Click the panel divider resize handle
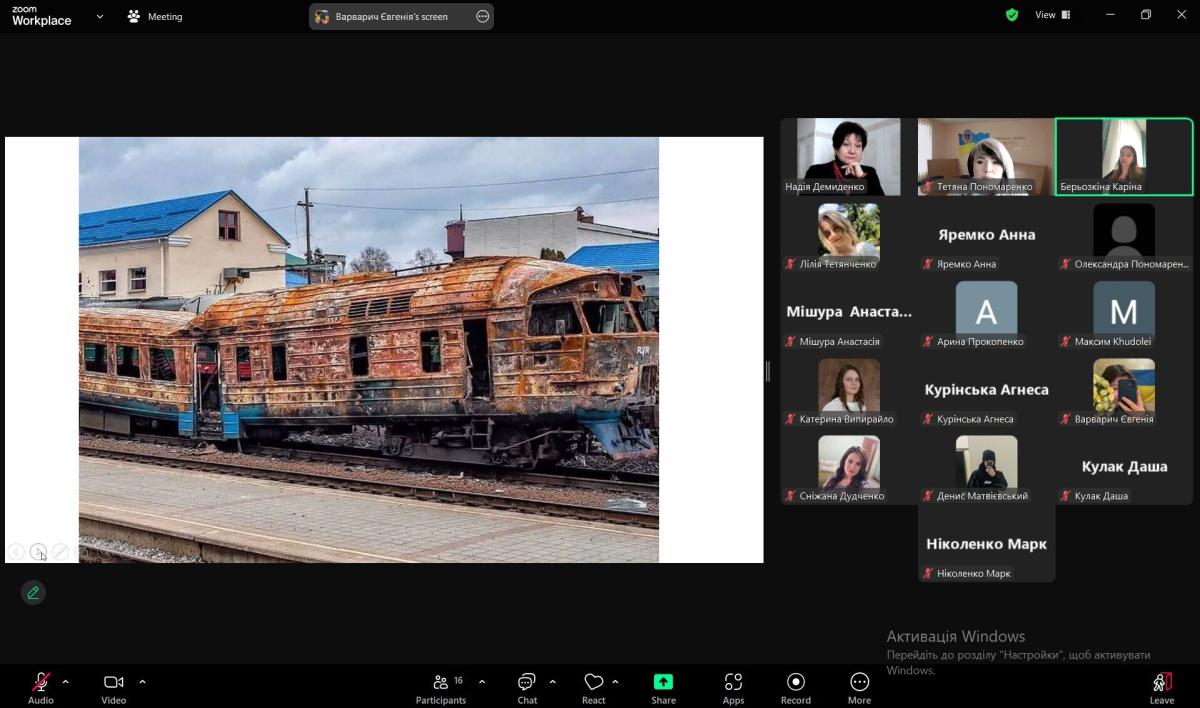This screenshot has height=708, width=1200. (768, 371)
